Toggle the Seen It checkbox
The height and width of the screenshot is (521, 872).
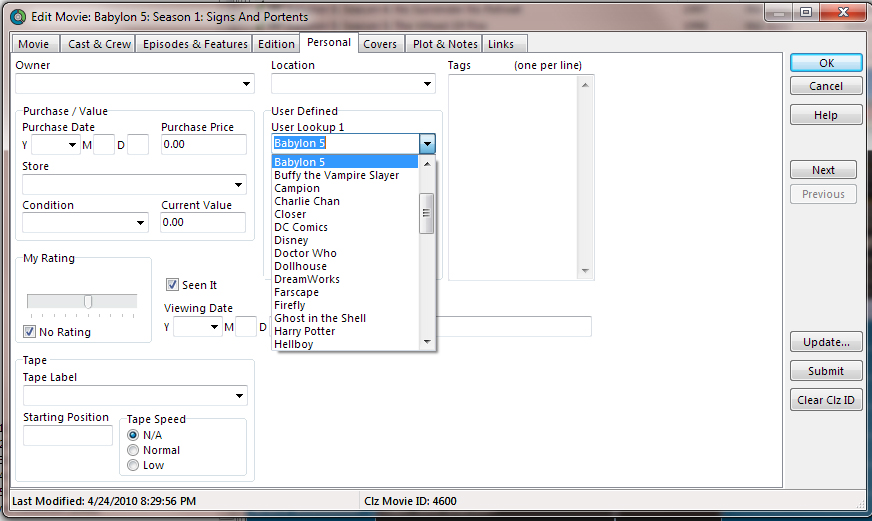pos(172,285)
